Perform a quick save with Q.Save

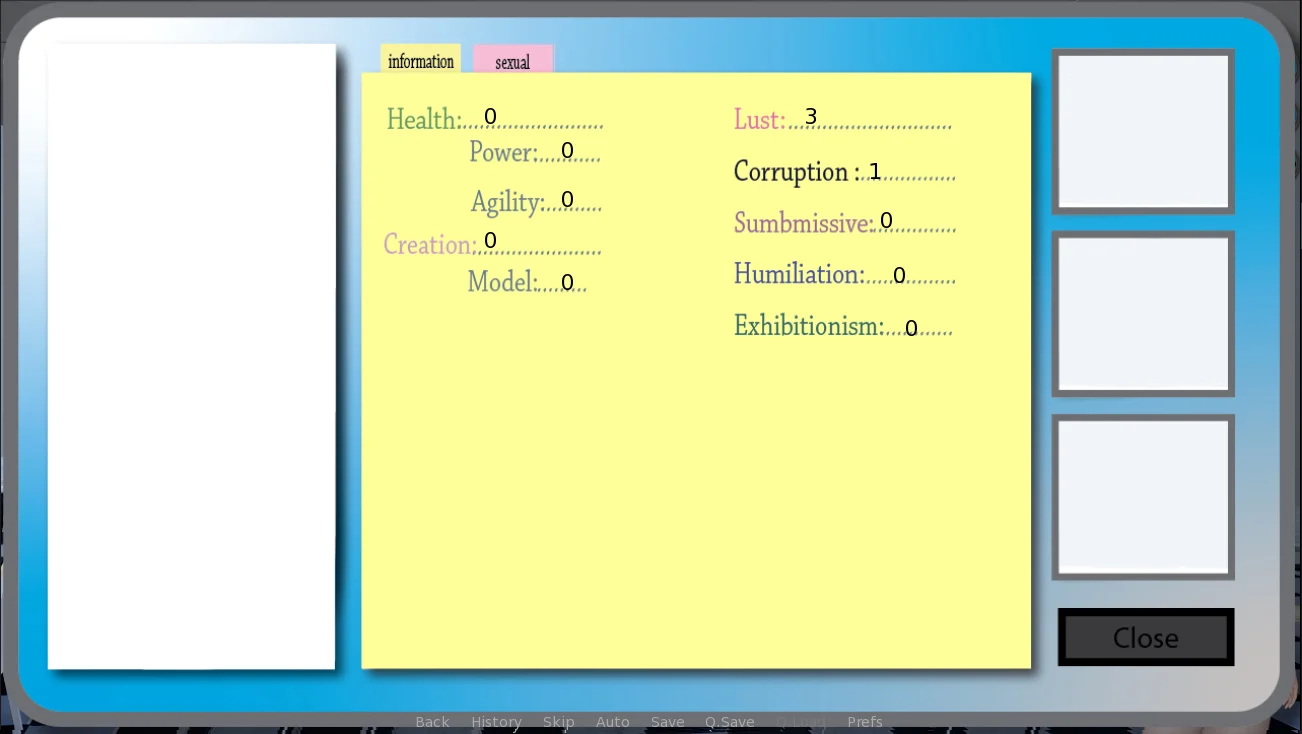point(729,722)
